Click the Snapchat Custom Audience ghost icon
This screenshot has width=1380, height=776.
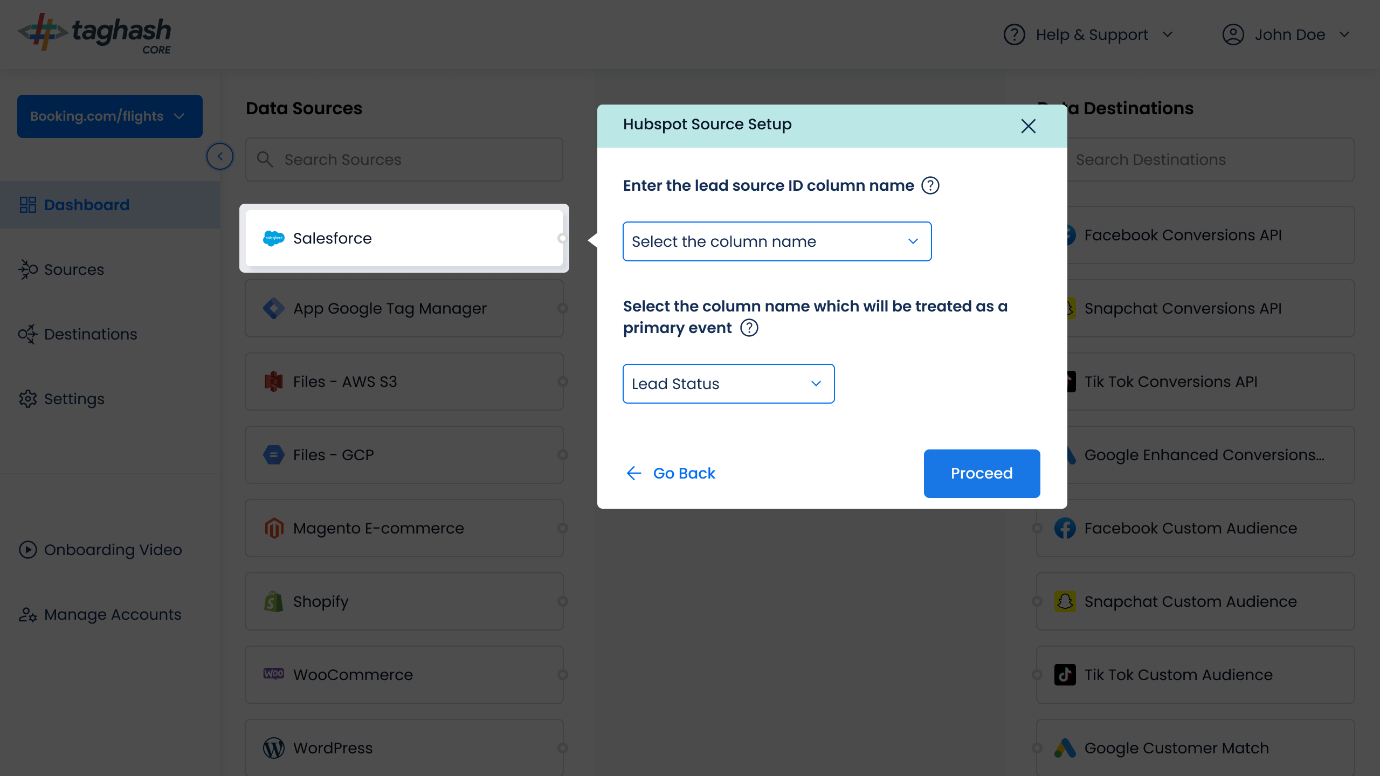pyautogui.click(x=1065, y=601)
